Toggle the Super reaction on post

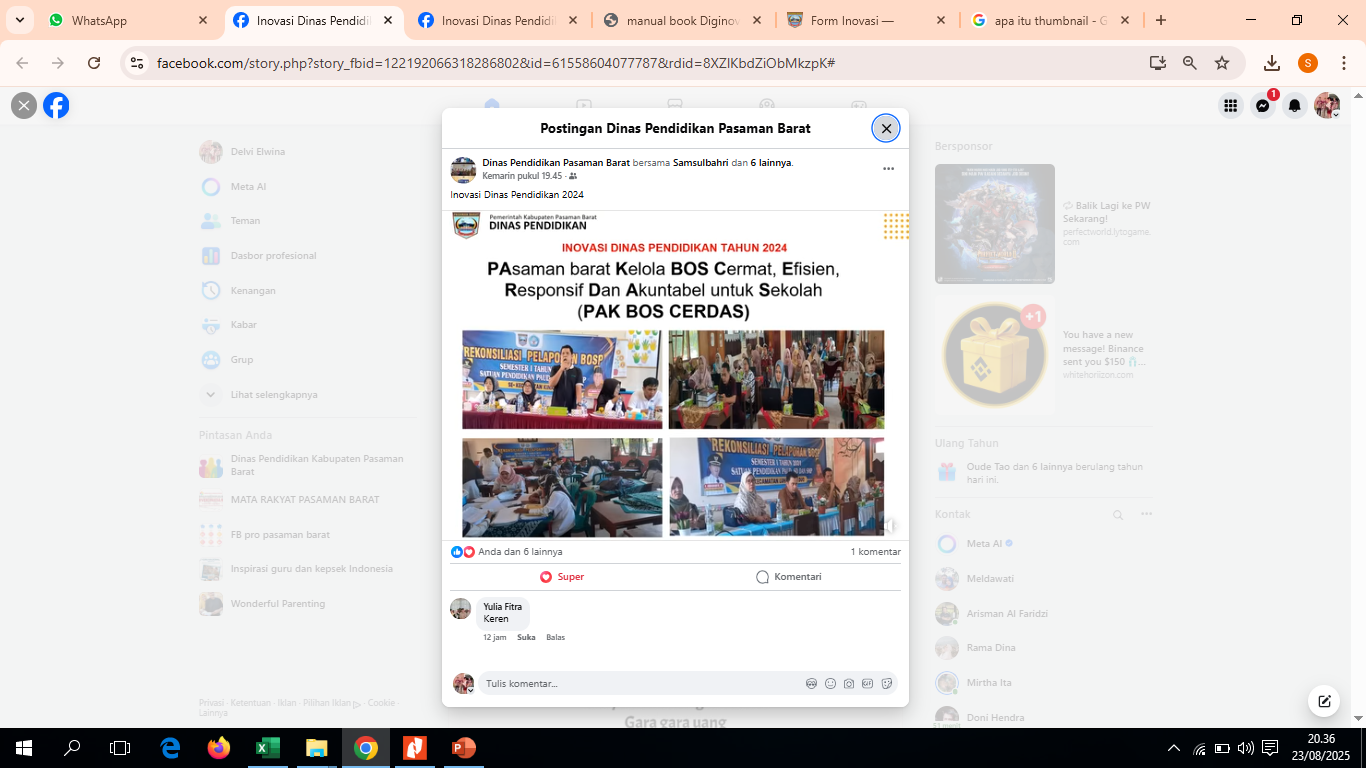[x=562, y=577]
